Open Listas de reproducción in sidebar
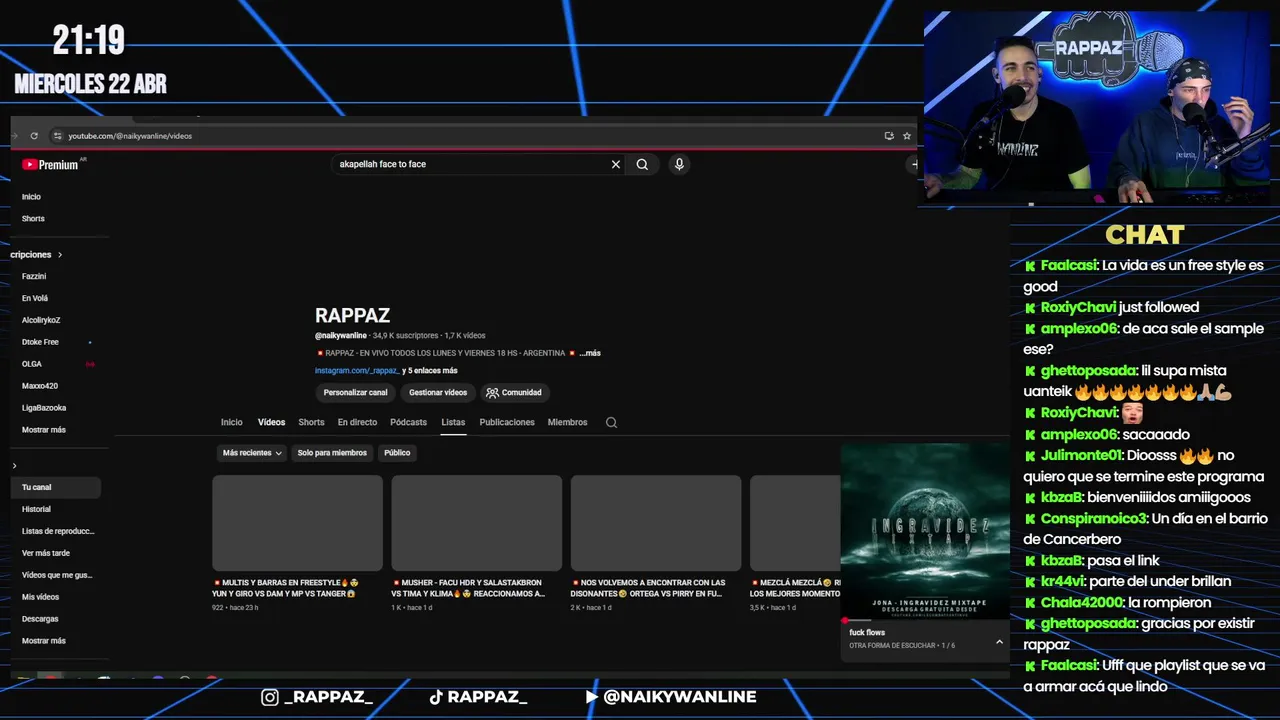Image resolution: width=1280 pixels, height=720 pixels. click(x=58, y=532)
